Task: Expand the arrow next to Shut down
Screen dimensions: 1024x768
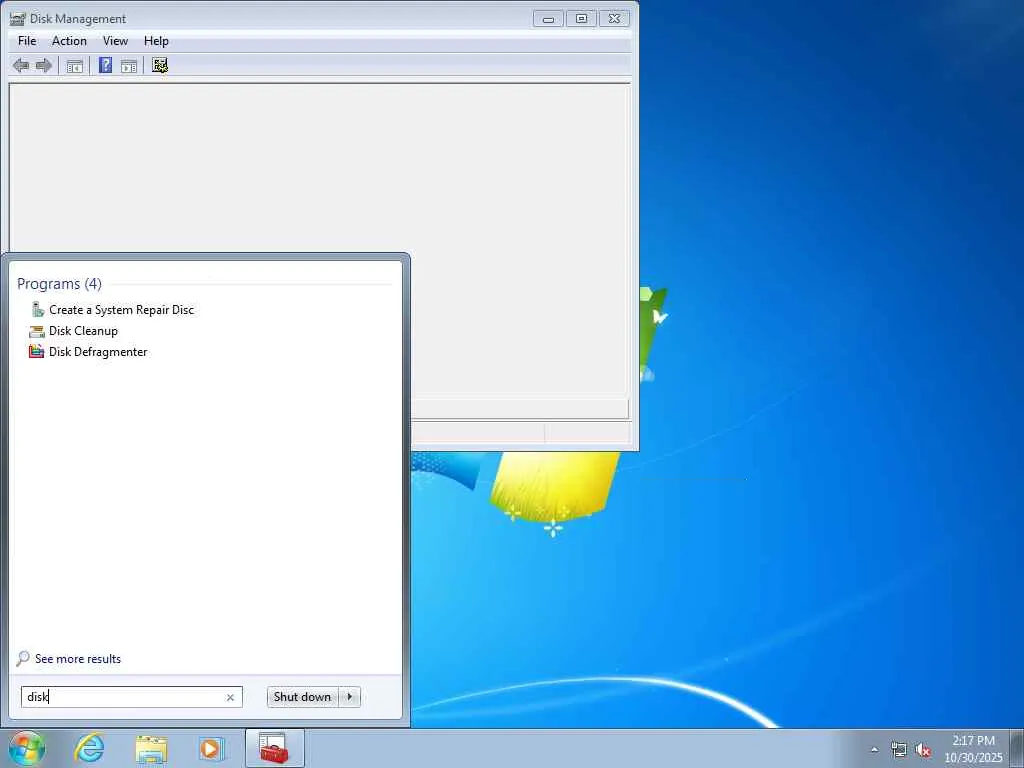Action: click(350, 697)
